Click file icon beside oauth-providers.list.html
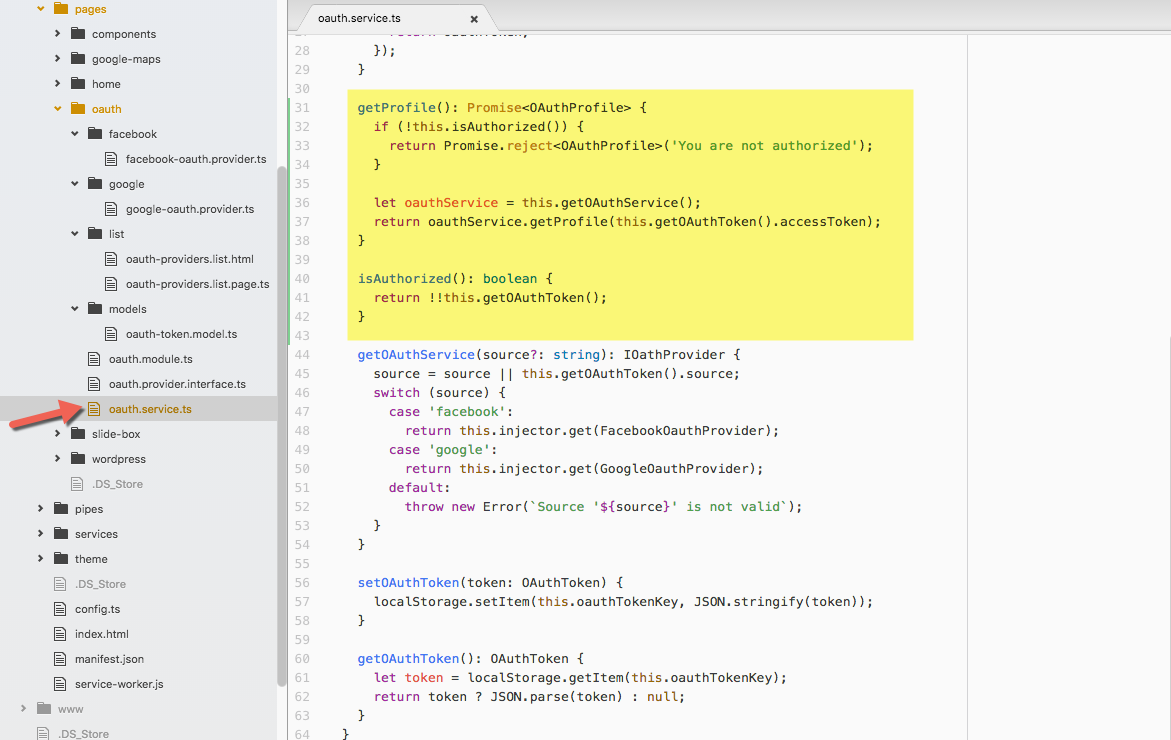1171x740 pixels. click(111, 258)
